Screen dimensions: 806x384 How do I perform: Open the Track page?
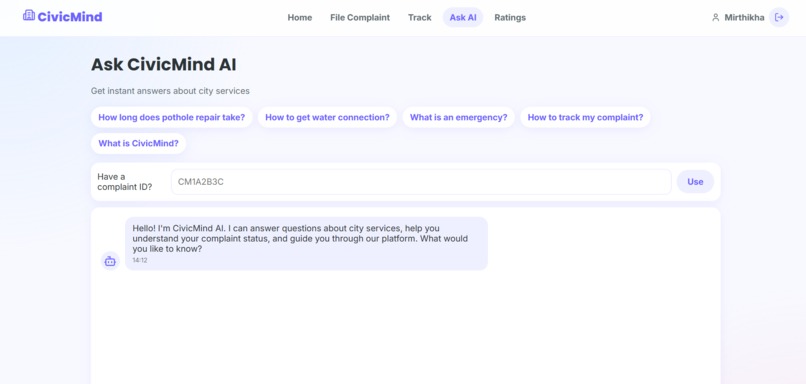419,17
